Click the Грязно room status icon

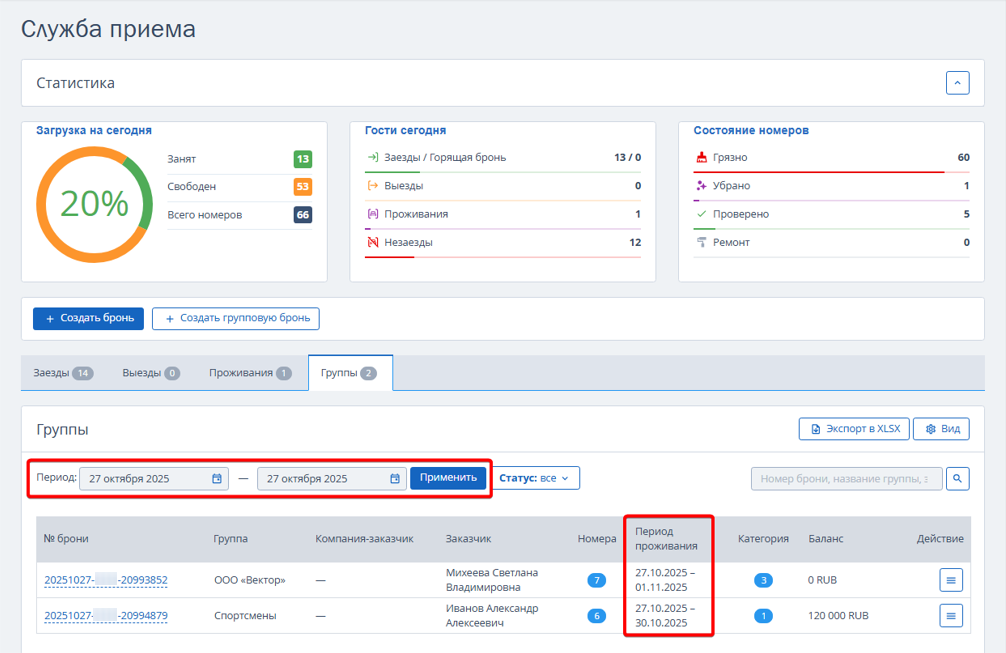(x=701, y=158)
